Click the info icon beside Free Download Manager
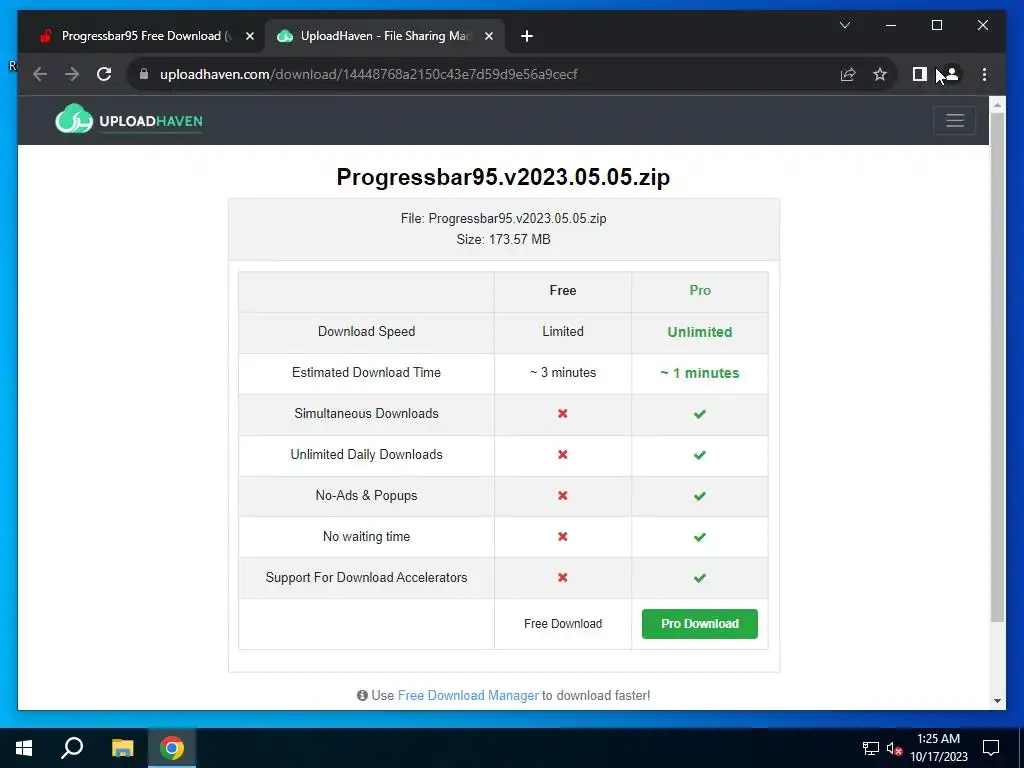The height and width of the screenshot is (768, 1024). [362, 696]
